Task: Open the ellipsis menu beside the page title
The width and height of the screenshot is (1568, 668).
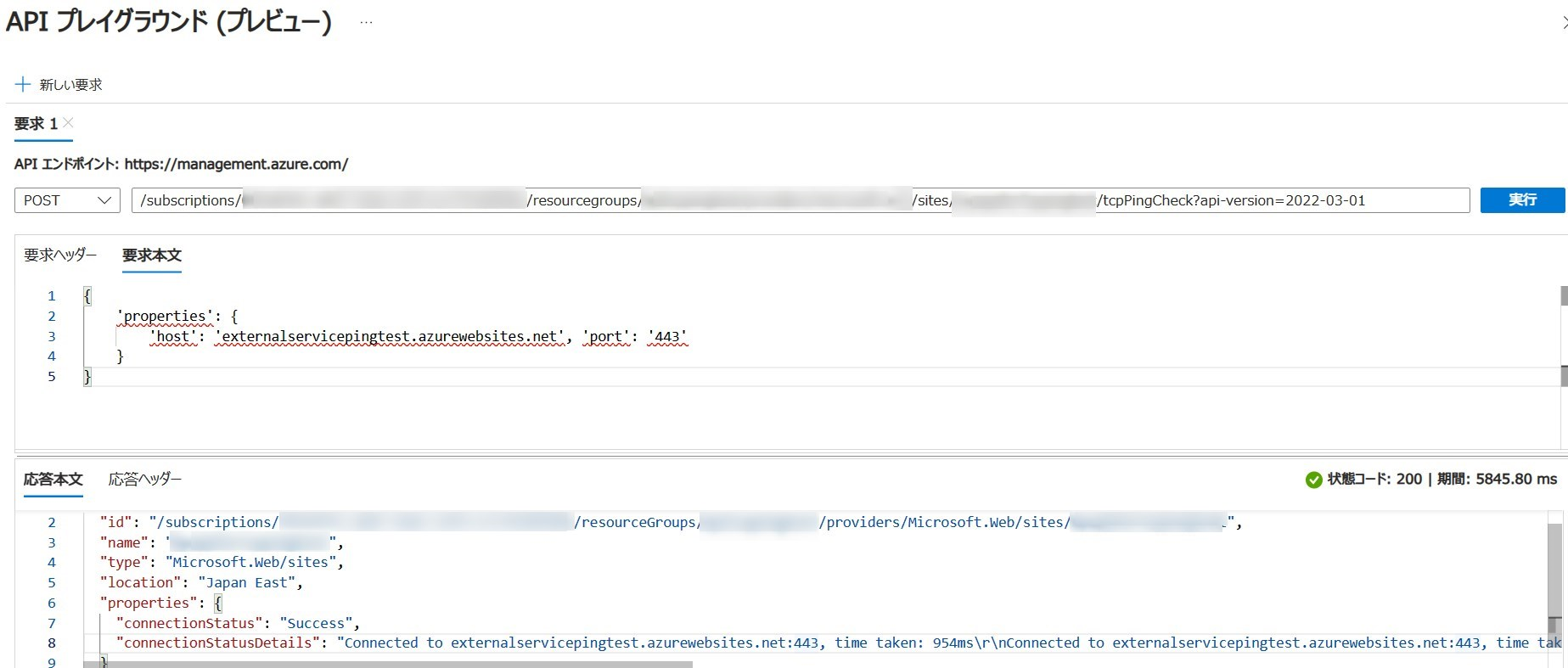Action: (x=366, y=22)
